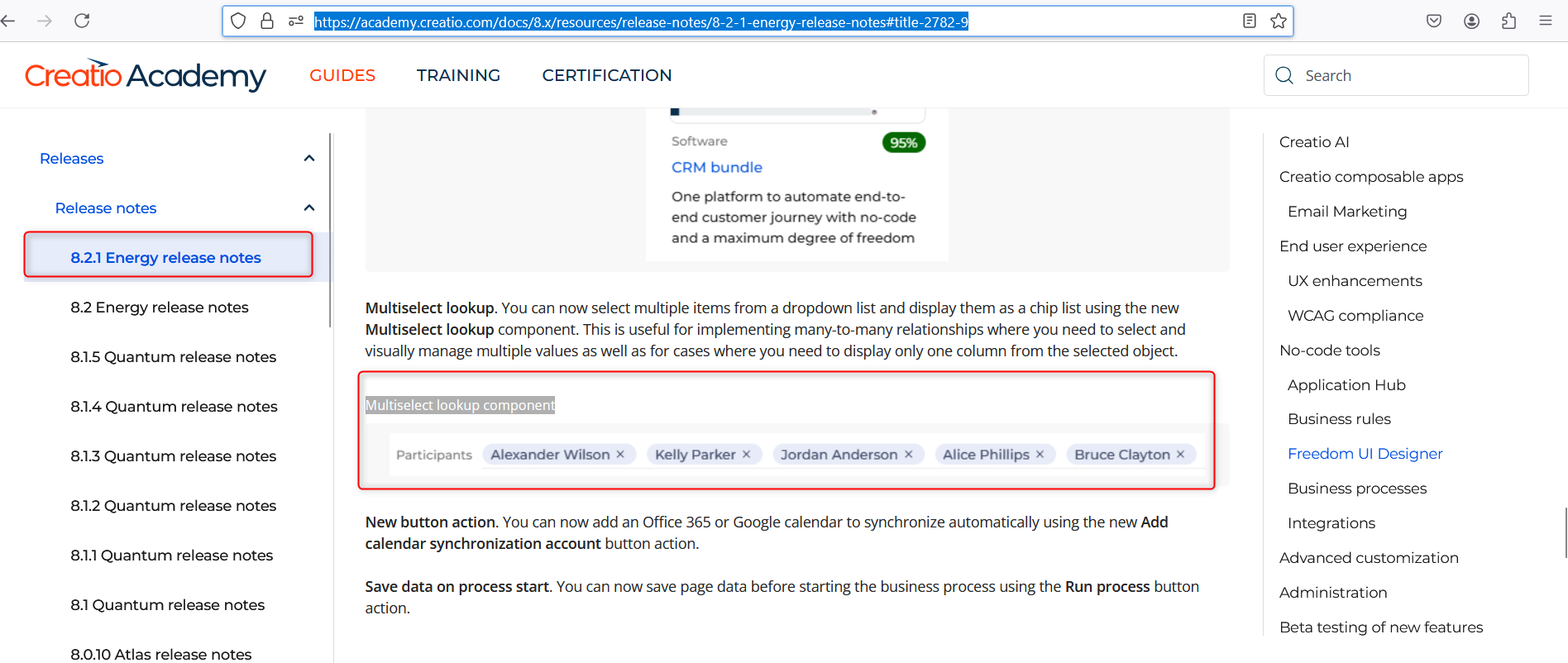Collapse the Release notes chevron

(309, 207)
